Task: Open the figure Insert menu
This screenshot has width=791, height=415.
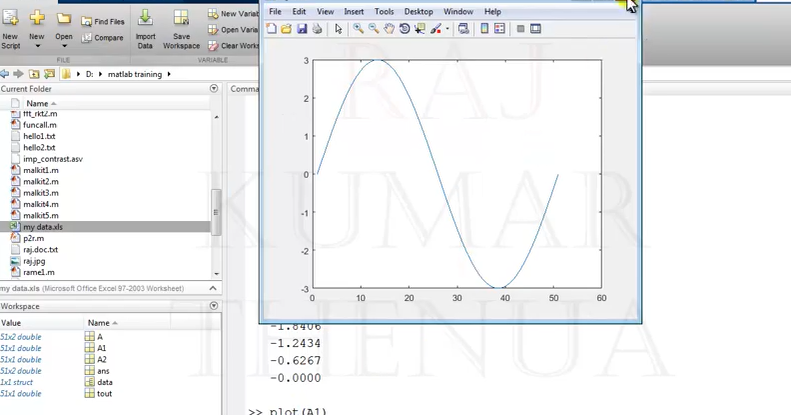Action: click(354, 11)
